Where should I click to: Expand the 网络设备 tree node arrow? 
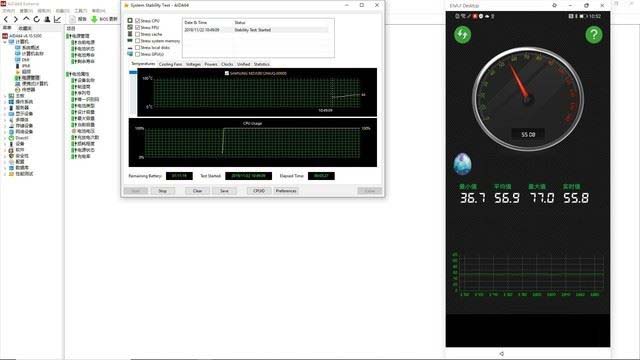(5, 131)
